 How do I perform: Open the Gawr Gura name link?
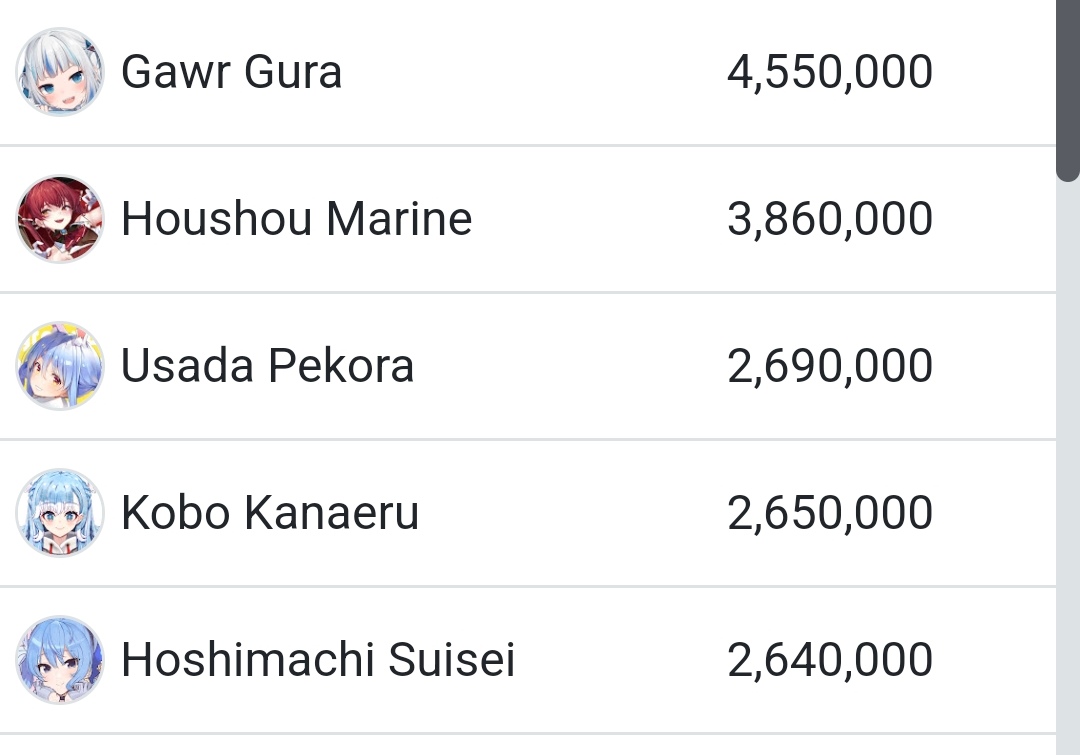(231, 72)
